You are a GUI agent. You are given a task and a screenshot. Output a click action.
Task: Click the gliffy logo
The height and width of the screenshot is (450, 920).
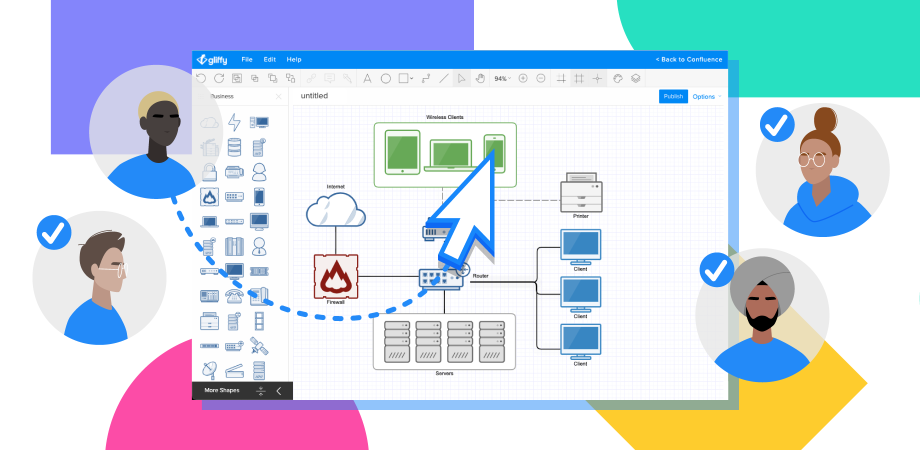[212, 59]
